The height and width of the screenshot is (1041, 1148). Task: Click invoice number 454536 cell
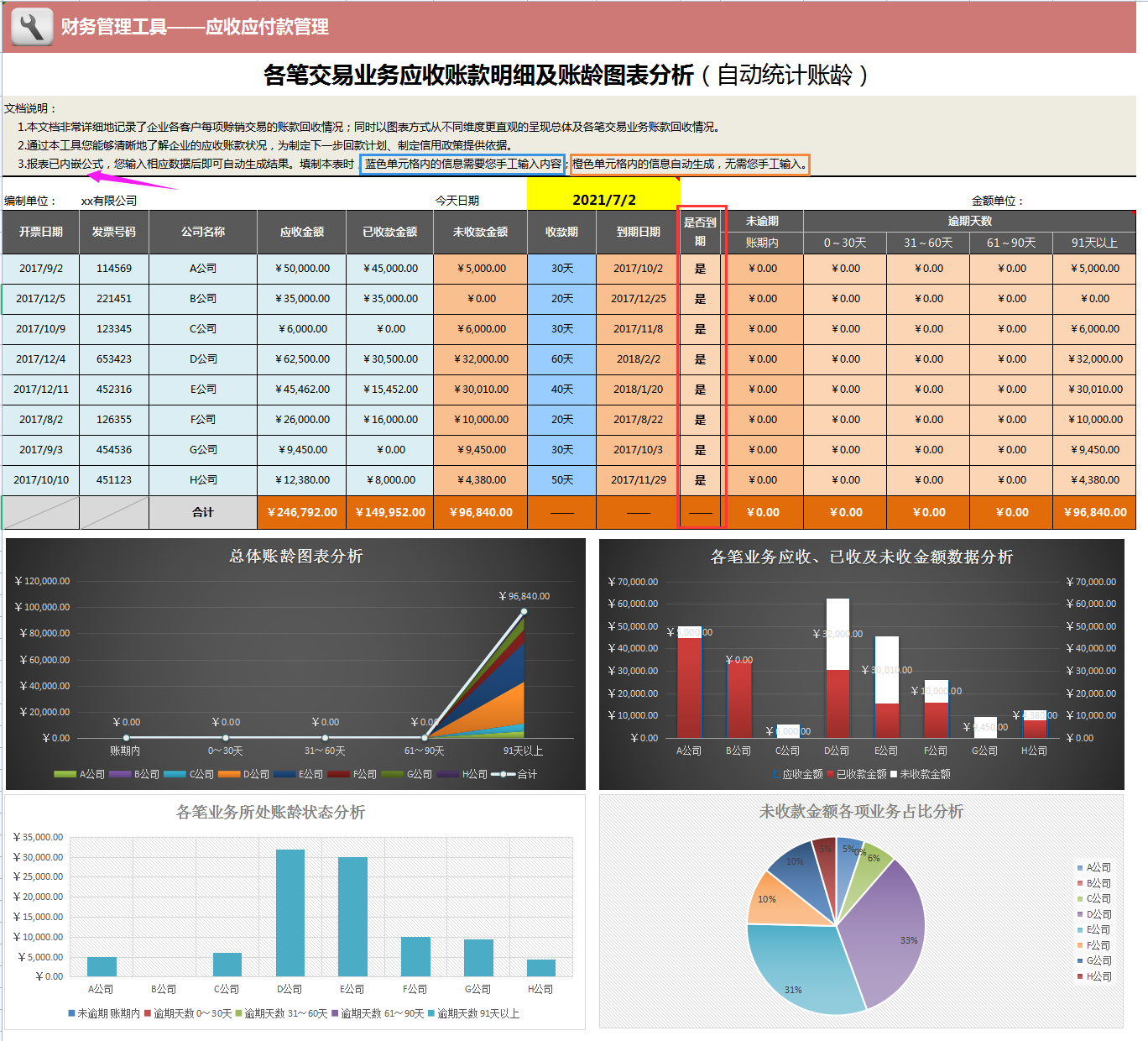[114, 450]
